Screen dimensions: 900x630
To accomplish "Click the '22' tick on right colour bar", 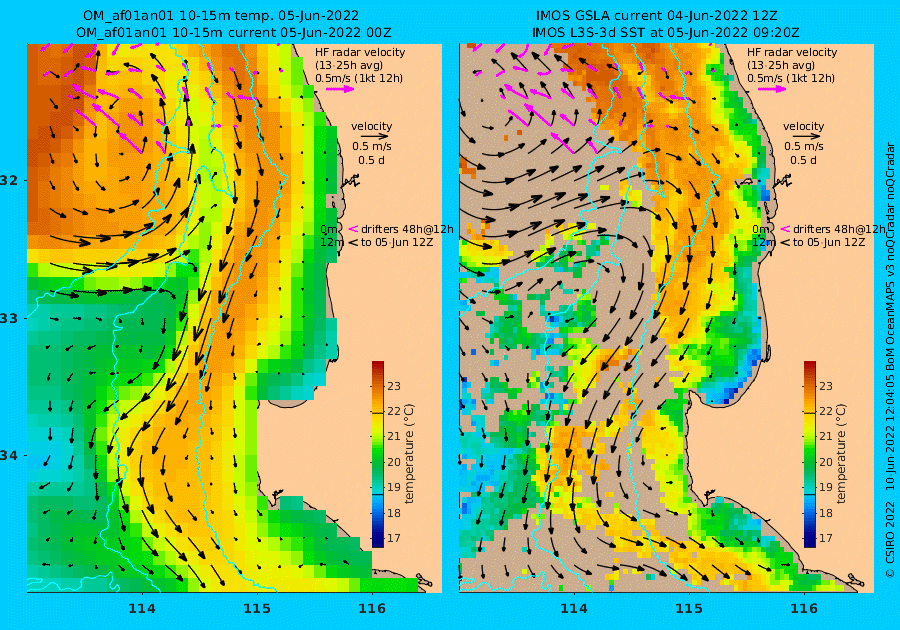I will [x=825, y=411].
